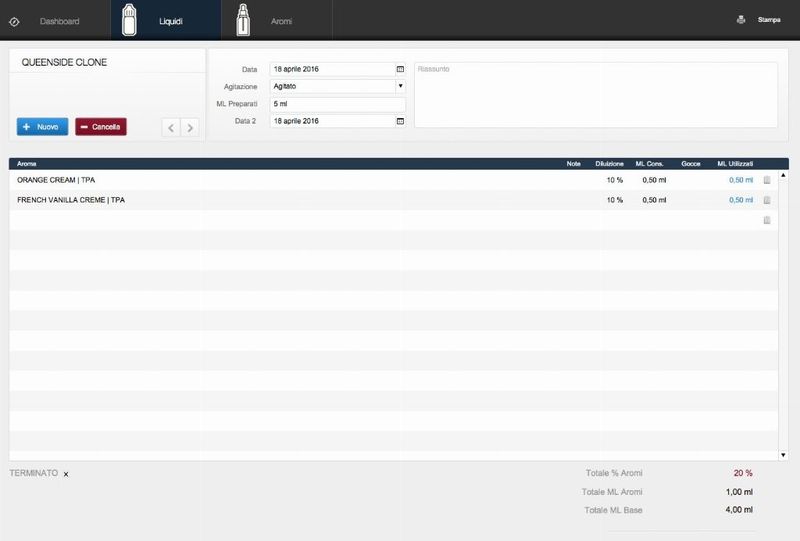Delete the ORANGE CREAM row trash icon
Viewport: 800px width, 541px height.
pos(767,180)
